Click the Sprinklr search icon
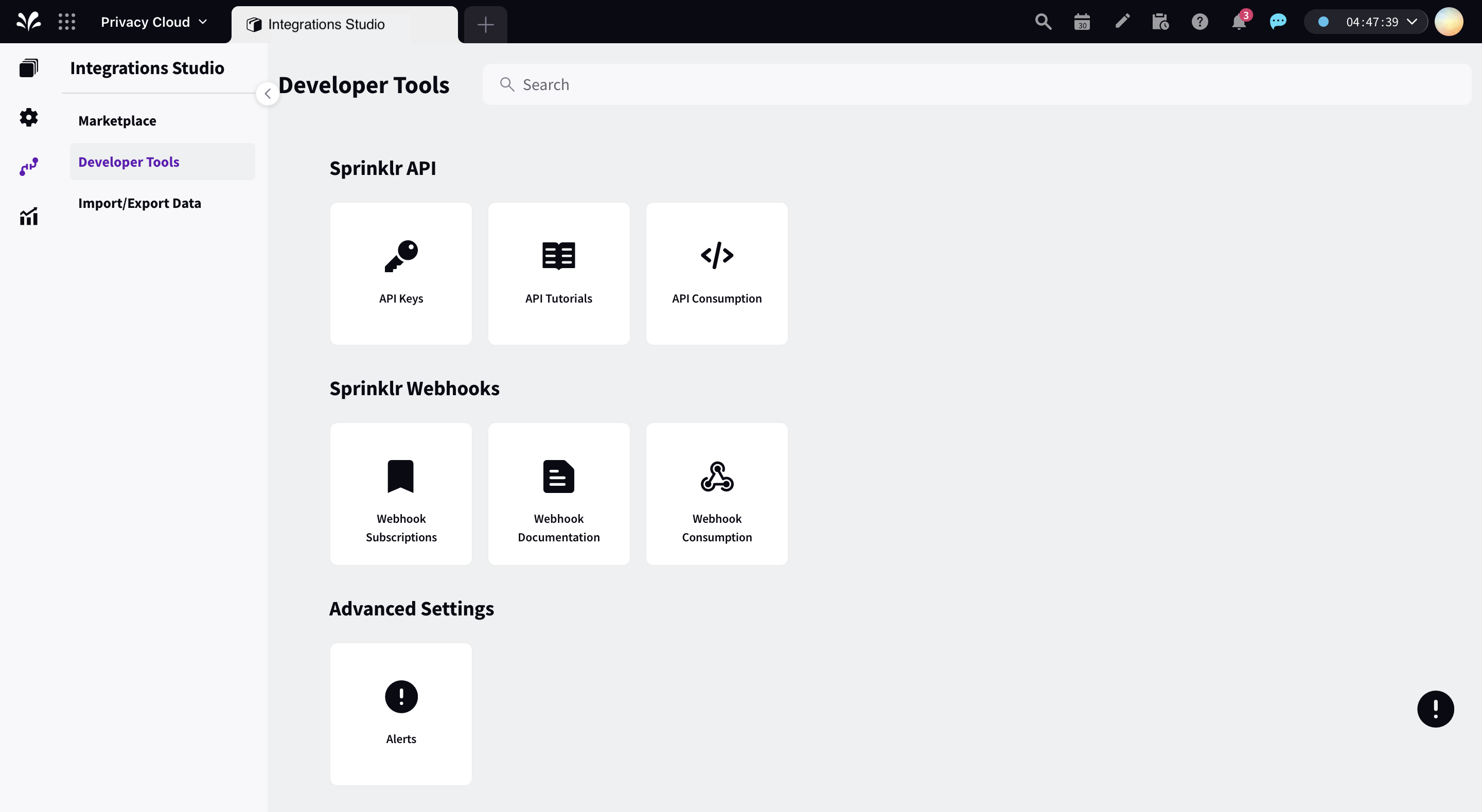This screenshot has width=1482, height=812. pos(1043,21)
